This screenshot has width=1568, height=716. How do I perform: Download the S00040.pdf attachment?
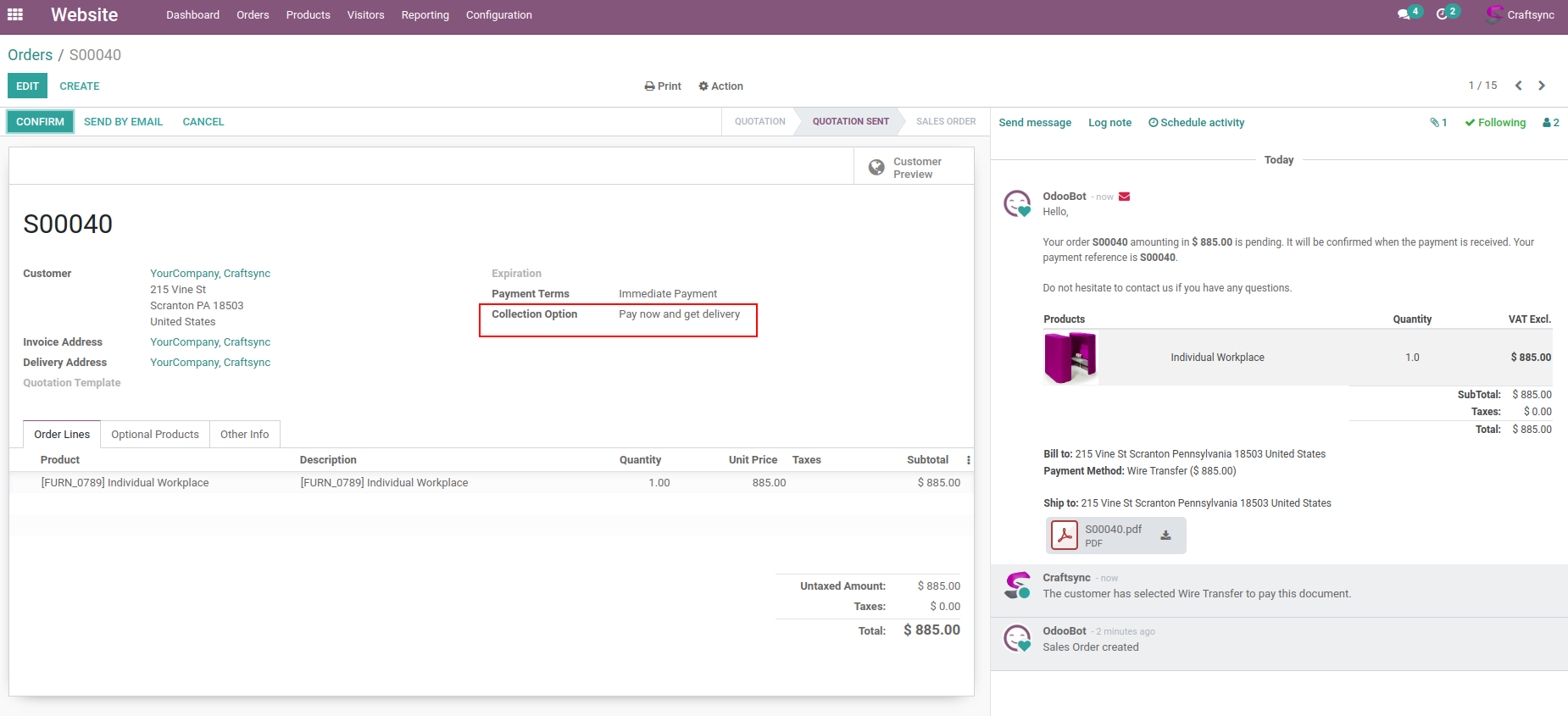(x=1165, y=536)
